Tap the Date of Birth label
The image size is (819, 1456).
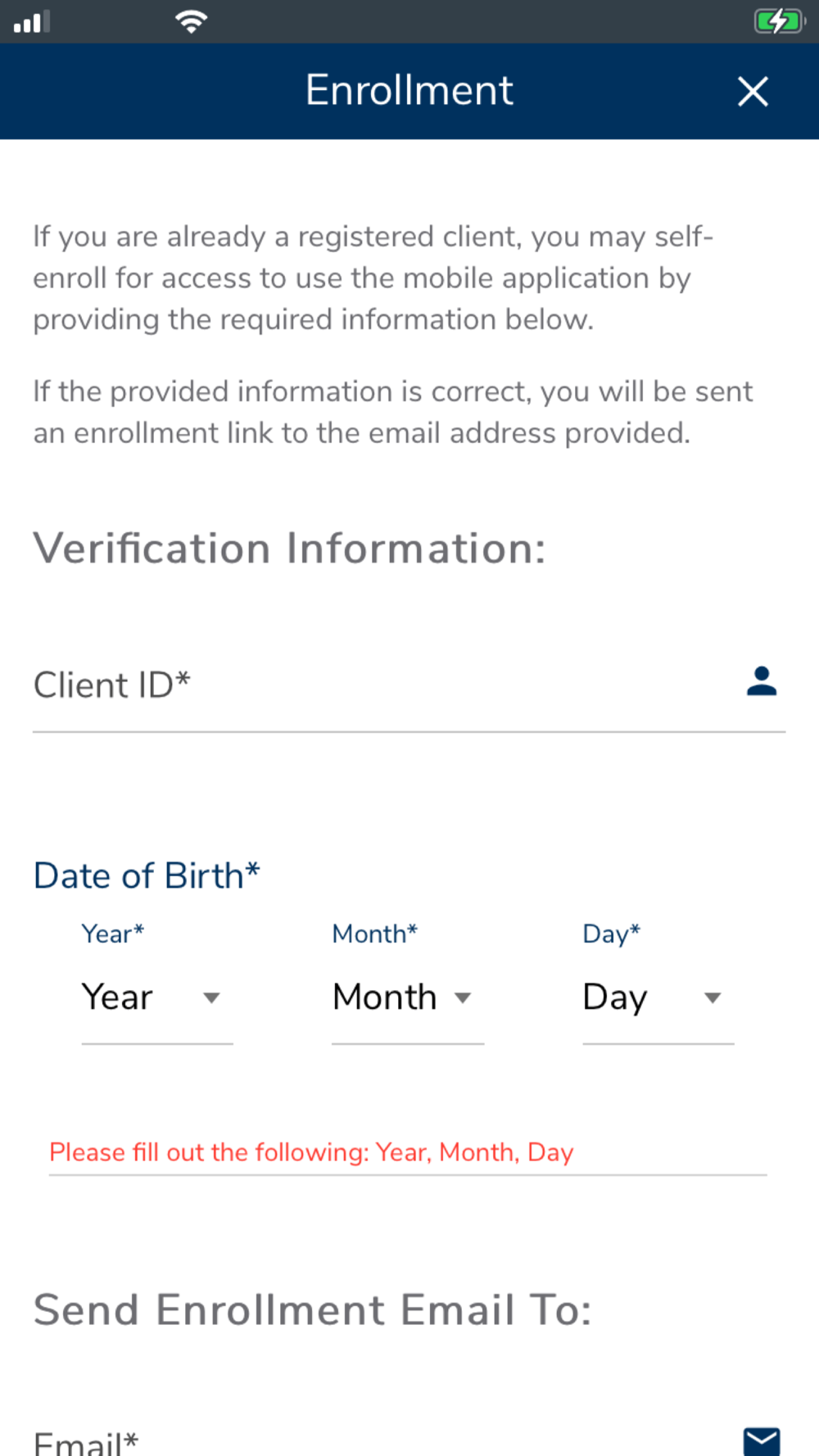coord(147,875)
